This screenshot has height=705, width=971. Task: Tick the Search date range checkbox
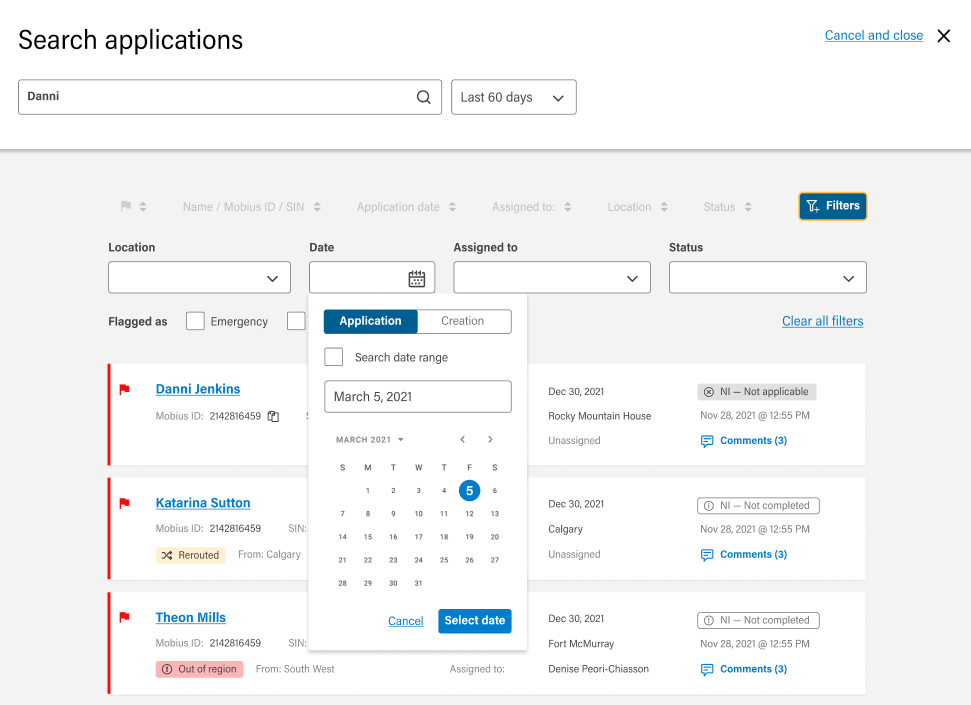334,357
